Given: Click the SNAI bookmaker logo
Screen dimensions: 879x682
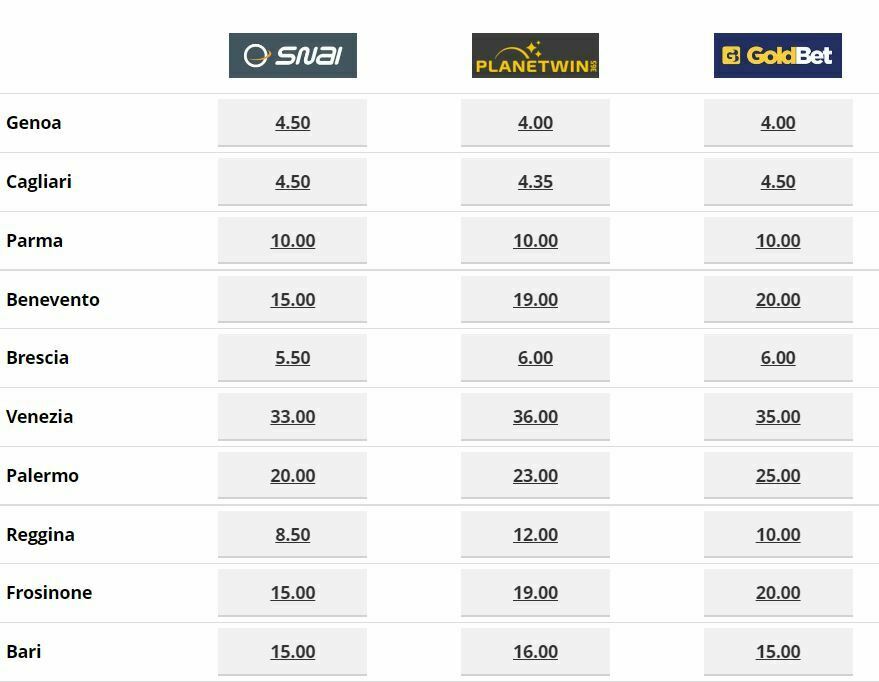Looking at the screenshot, I should 293,55.
